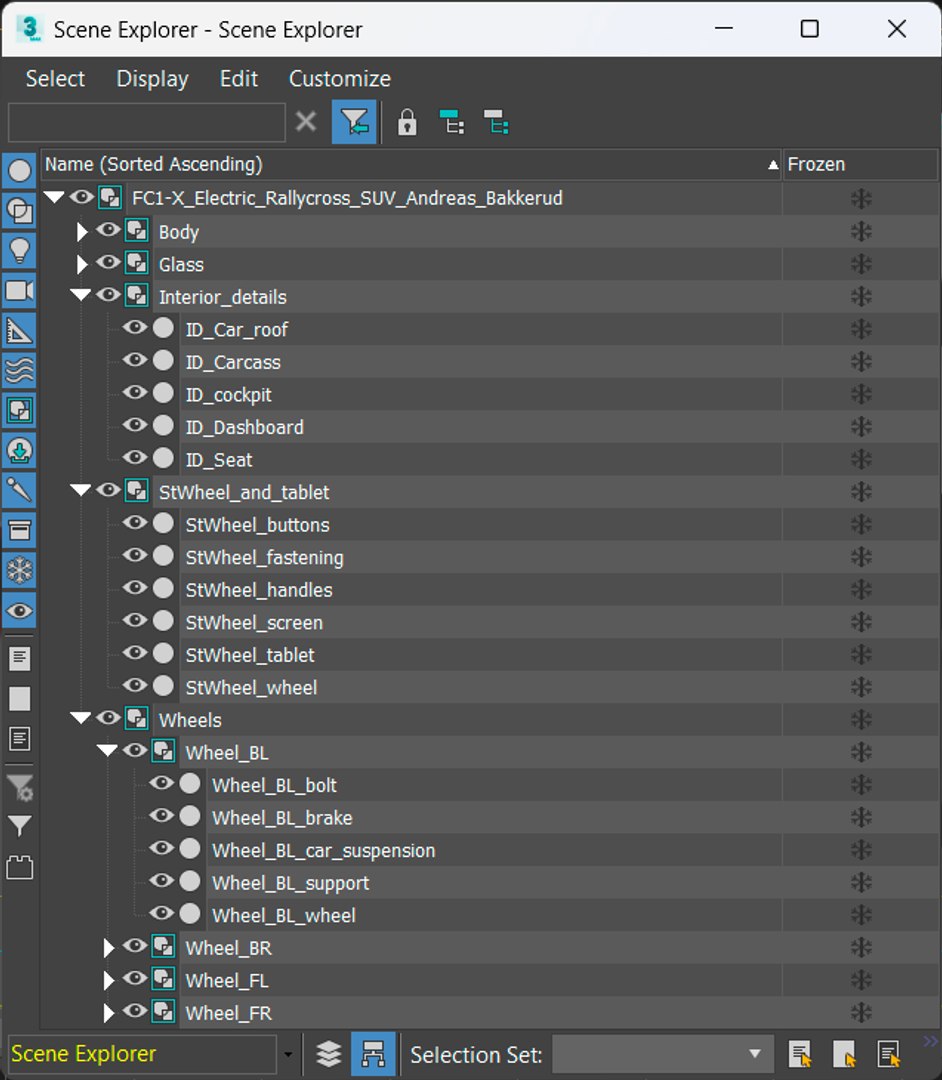Click the Name (Sorted Ascending) column header

(x=411, y=165)
